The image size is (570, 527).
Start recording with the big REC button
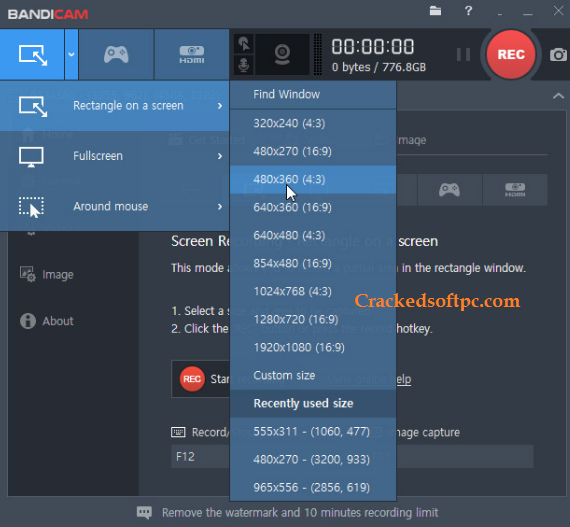click(511, 55)
